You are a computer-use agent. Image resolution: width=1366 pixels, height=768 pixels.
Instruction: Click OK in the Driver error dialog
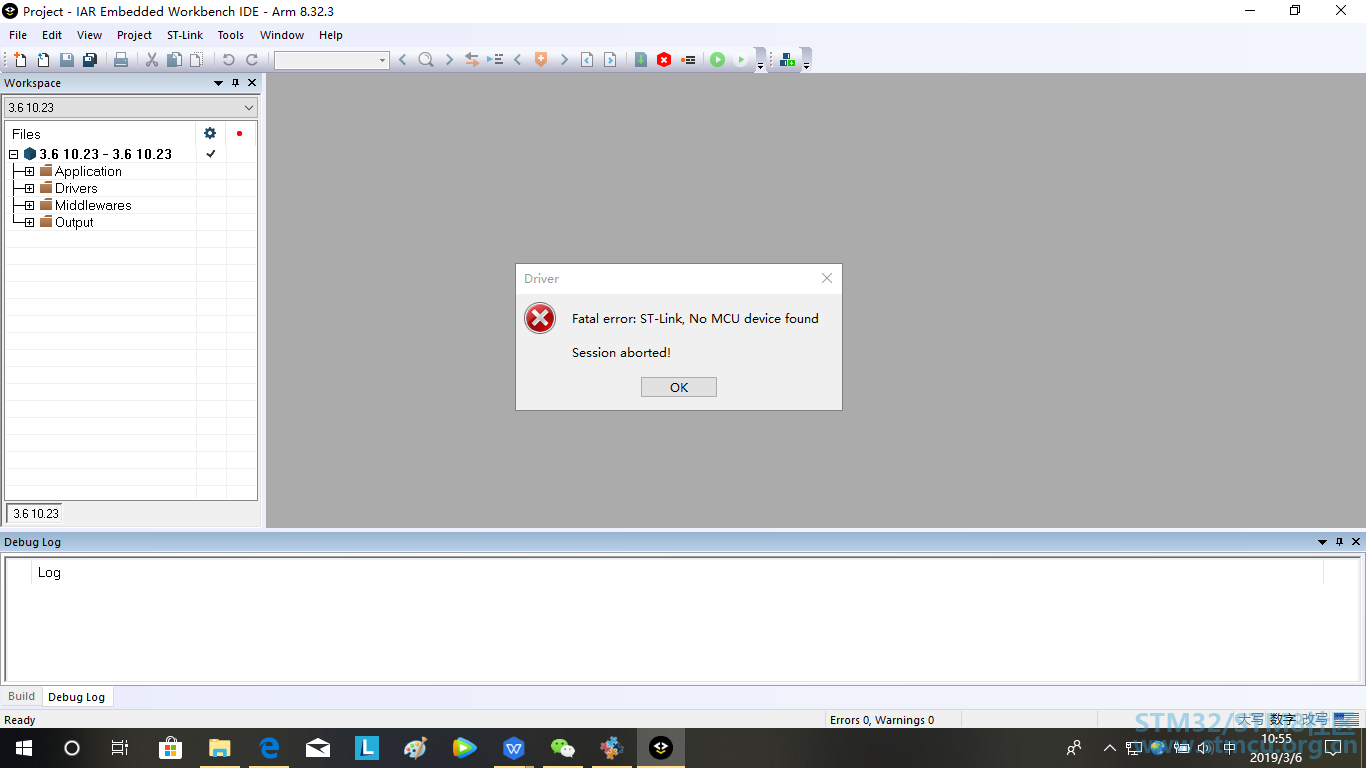[679, 387]
